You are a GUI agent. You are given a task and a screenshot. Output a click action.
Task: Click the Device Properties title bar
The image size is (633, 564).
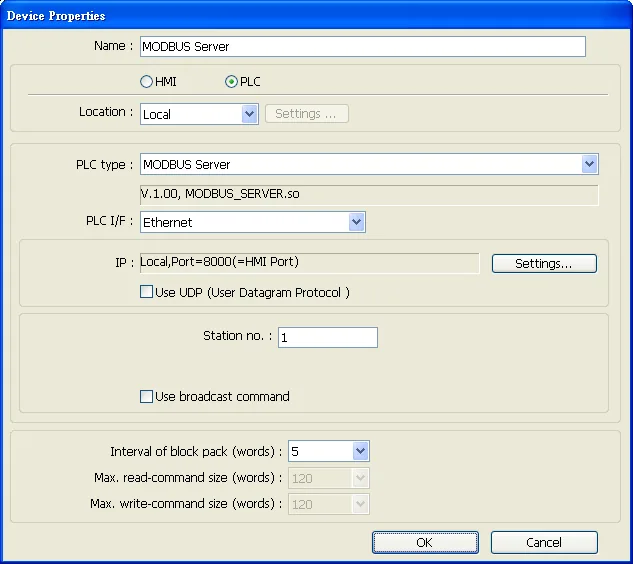[x=316, y=15]
